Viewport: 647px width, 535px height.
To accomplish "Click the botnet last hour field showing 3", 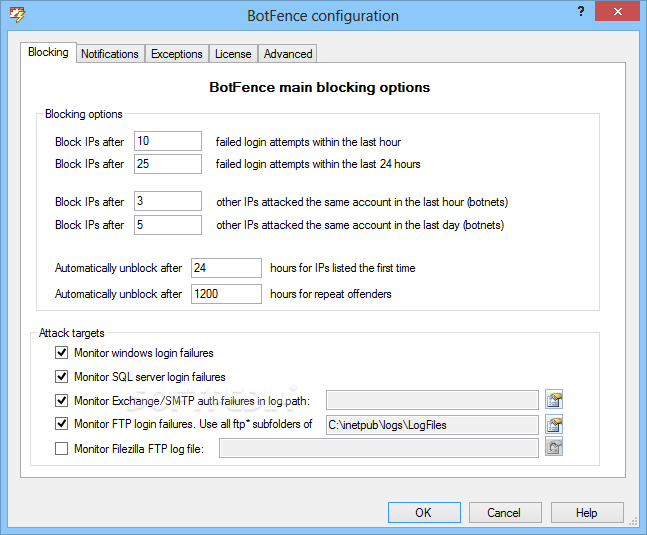I will pos(168,201).
